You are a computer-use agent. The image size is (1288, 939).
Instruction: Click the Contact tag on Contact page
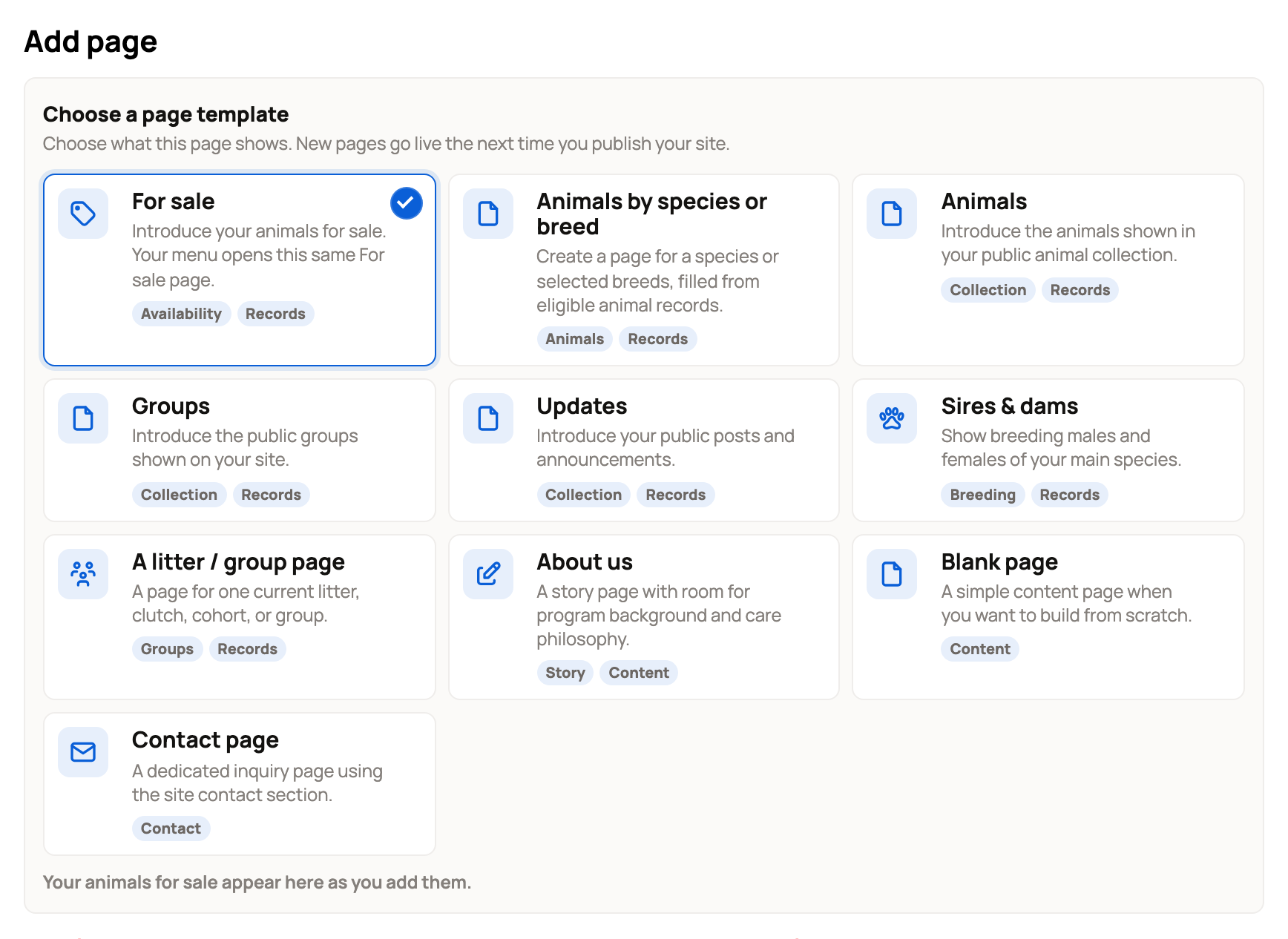[x=171, y=828]
